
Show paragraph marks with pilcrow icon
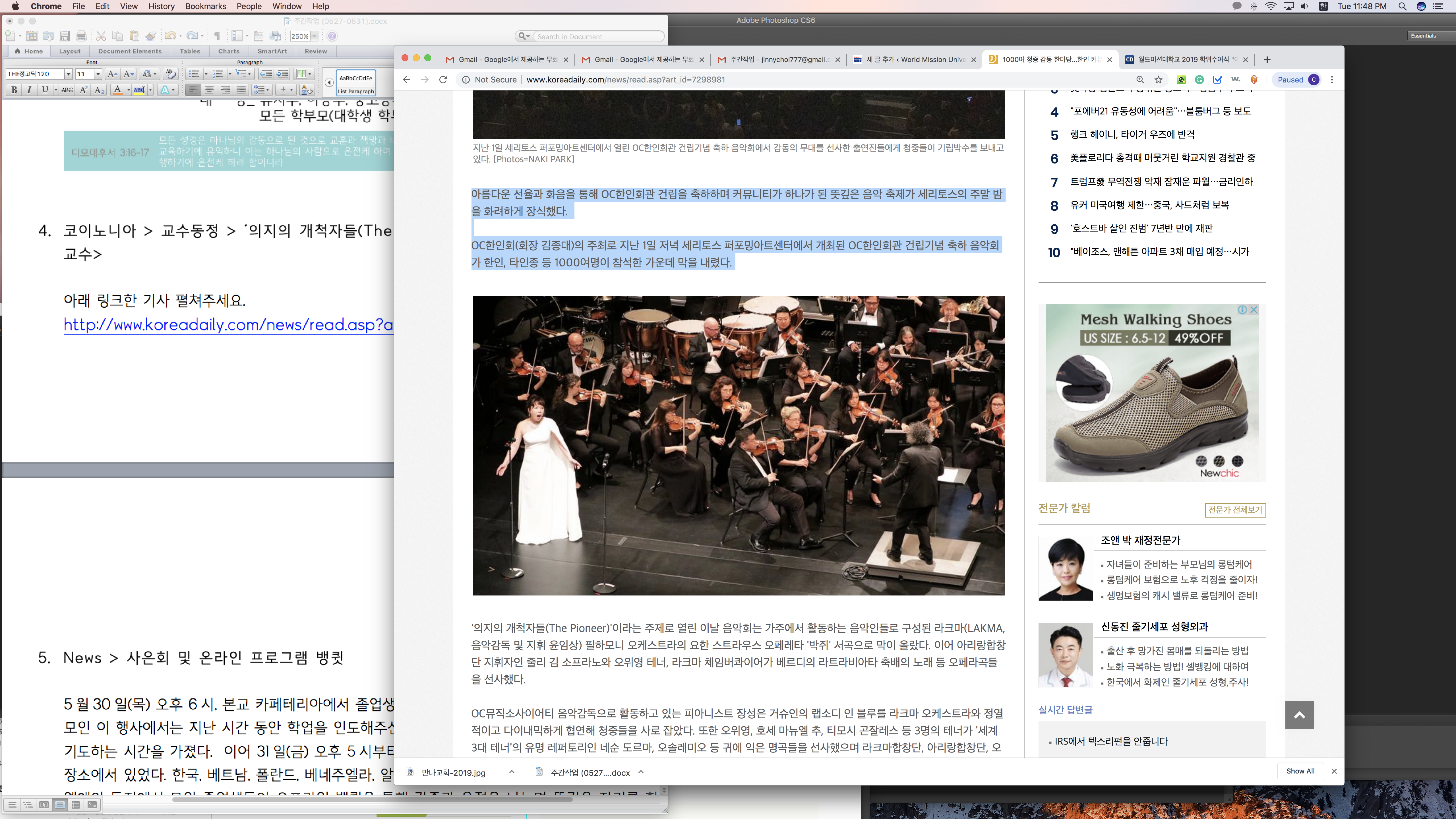coord(217,36)
